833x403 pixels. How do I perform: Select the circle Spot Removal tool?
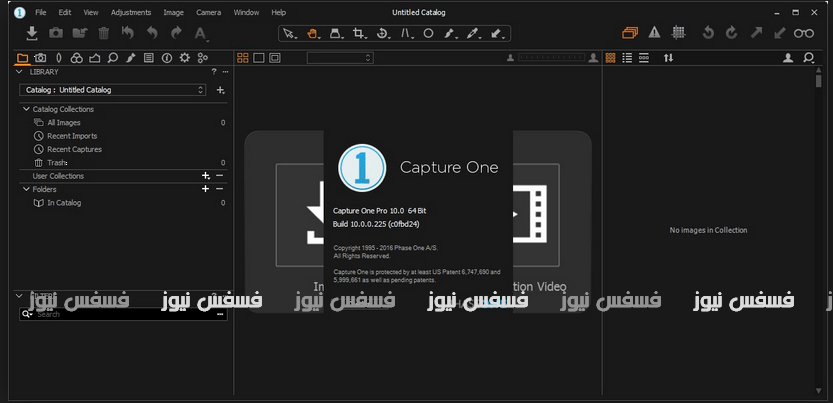point(428,33)
